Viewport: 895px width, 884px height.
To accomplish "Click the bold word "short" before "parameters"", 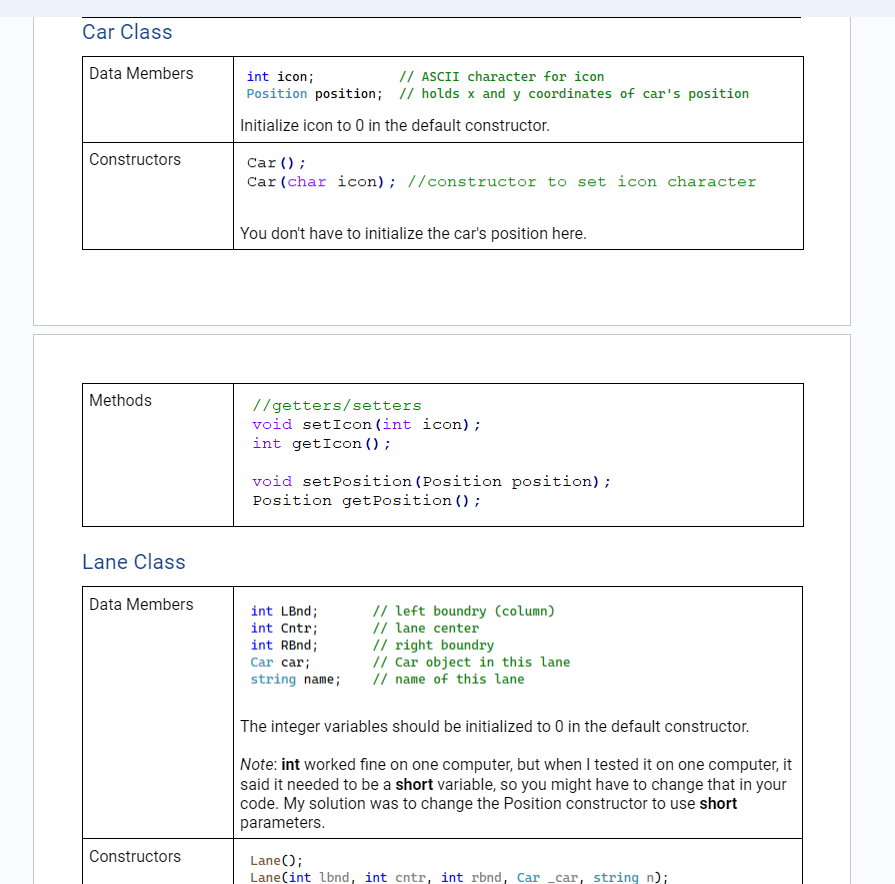I will [718, 804].
